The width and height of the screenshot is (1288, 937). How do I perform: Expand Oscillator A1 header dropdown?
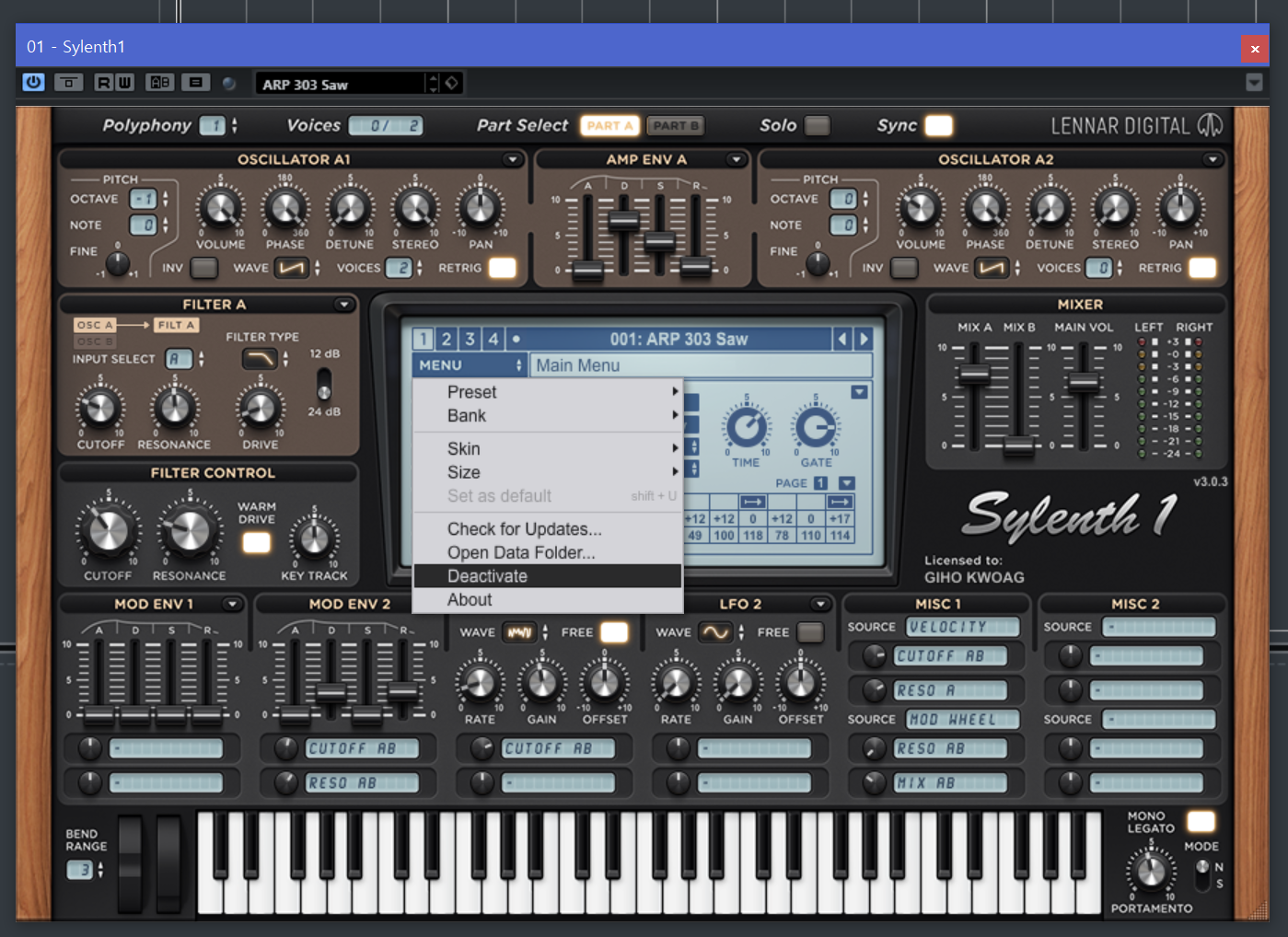click(x=512, y=159)
